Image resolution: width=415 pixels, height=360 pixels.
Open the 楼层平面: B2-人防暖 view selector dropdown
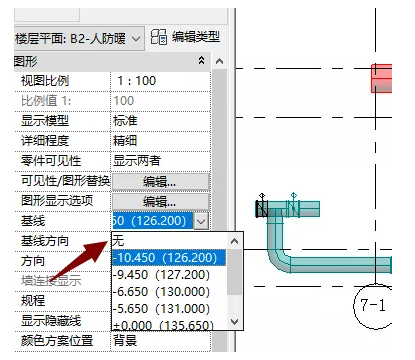[136, 39]
